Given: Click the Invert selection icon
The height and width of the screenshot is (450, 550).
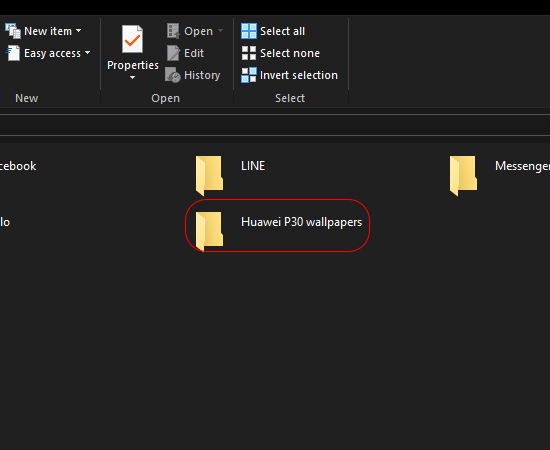Looking at the screenshot, I should click(x=249, y=75).
